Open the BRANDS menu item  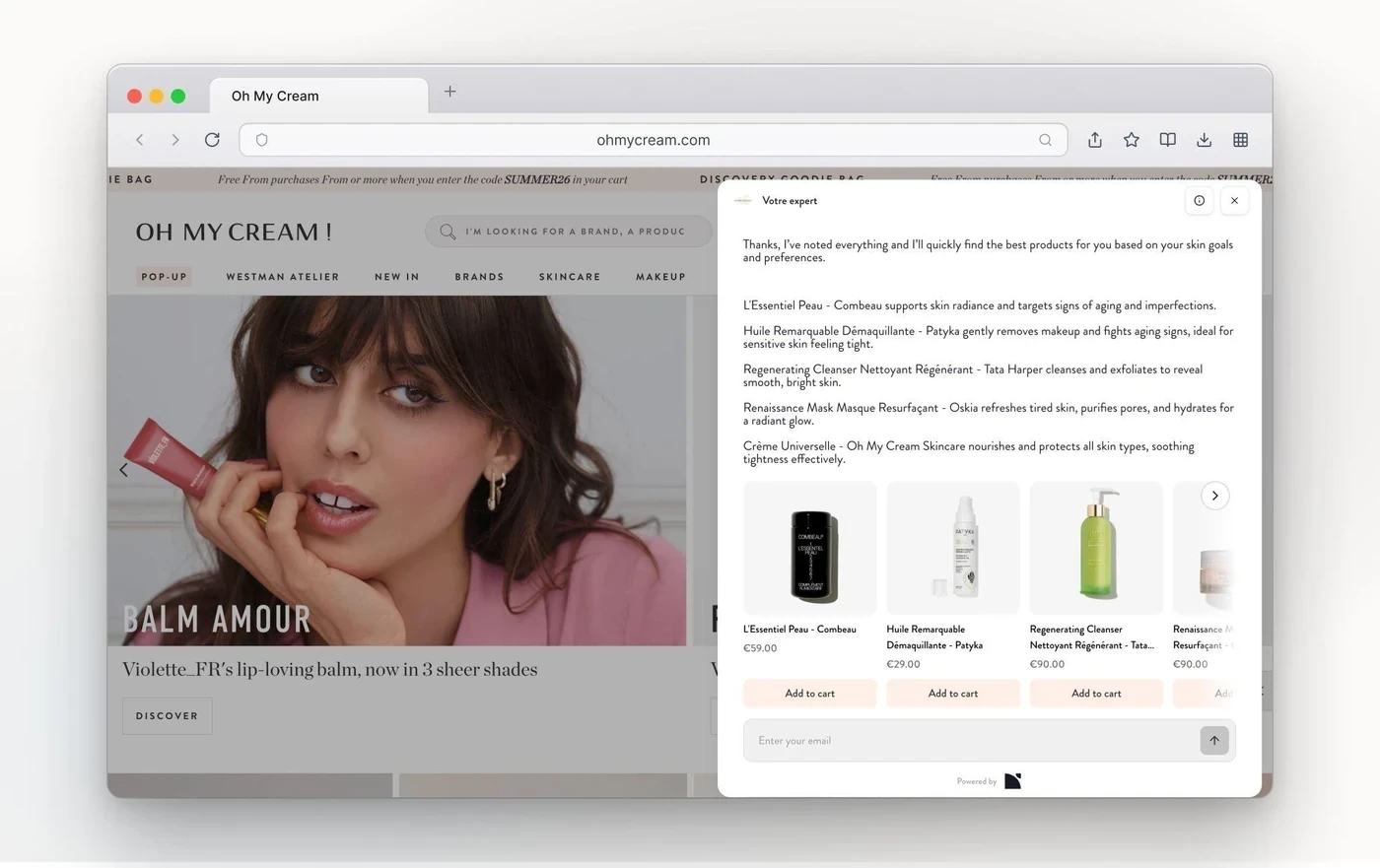[479, 277]
